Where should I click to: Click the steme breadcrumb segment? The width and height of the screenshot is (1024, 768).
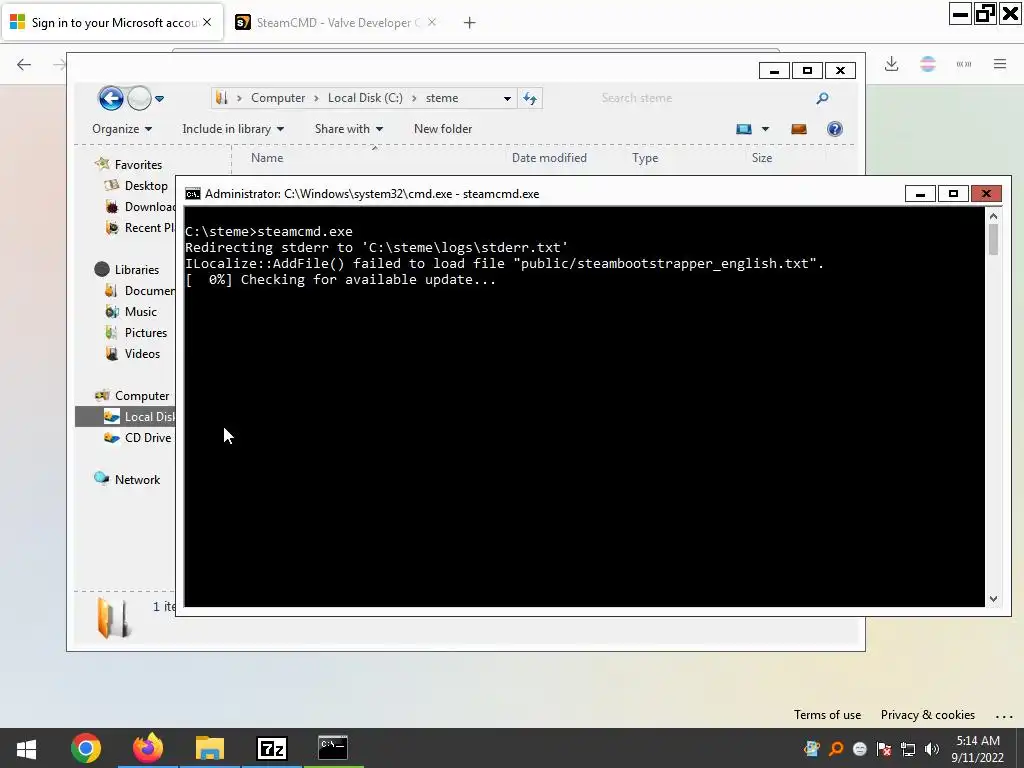pyautogui.click(x=442, y=98)
